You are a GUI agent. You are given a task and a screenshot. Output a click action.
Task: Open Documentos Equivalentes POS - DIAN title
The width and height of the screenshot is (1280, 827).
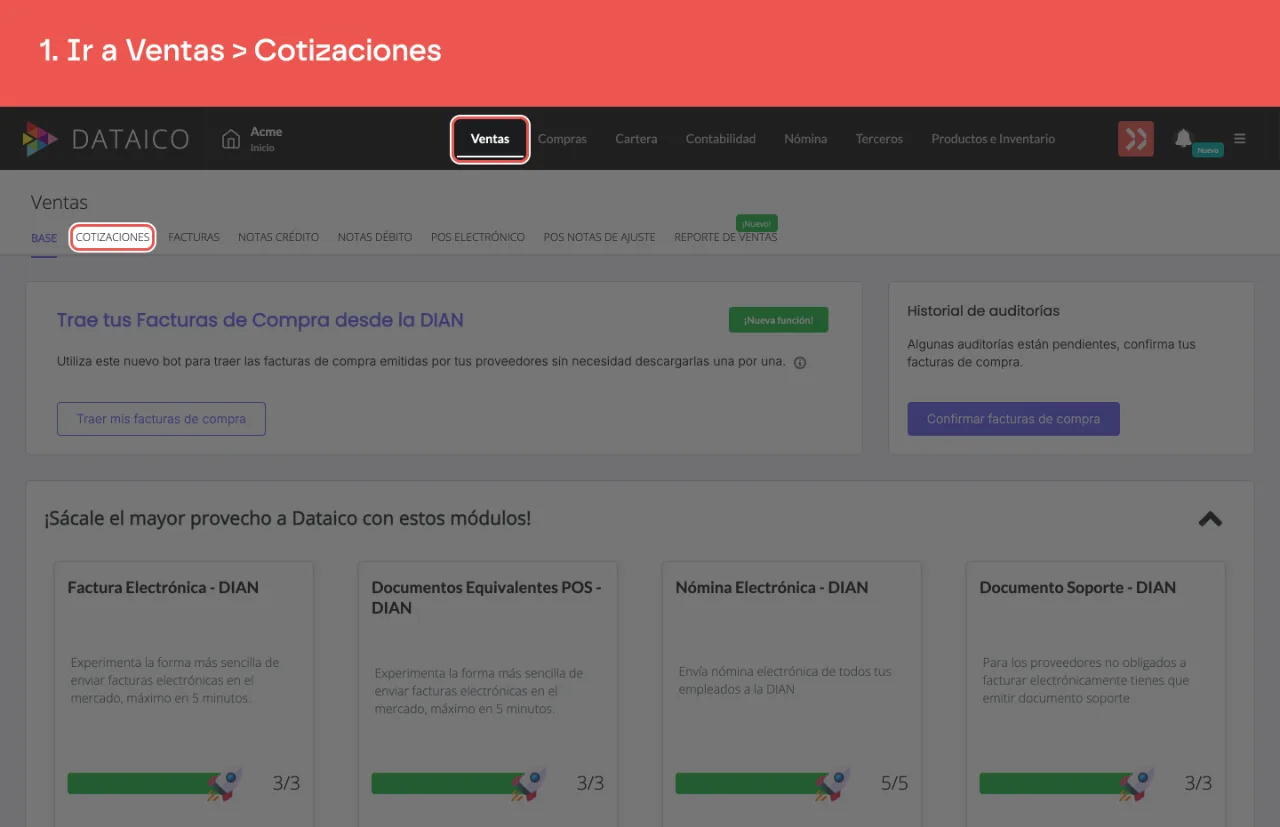click(487, 598)
